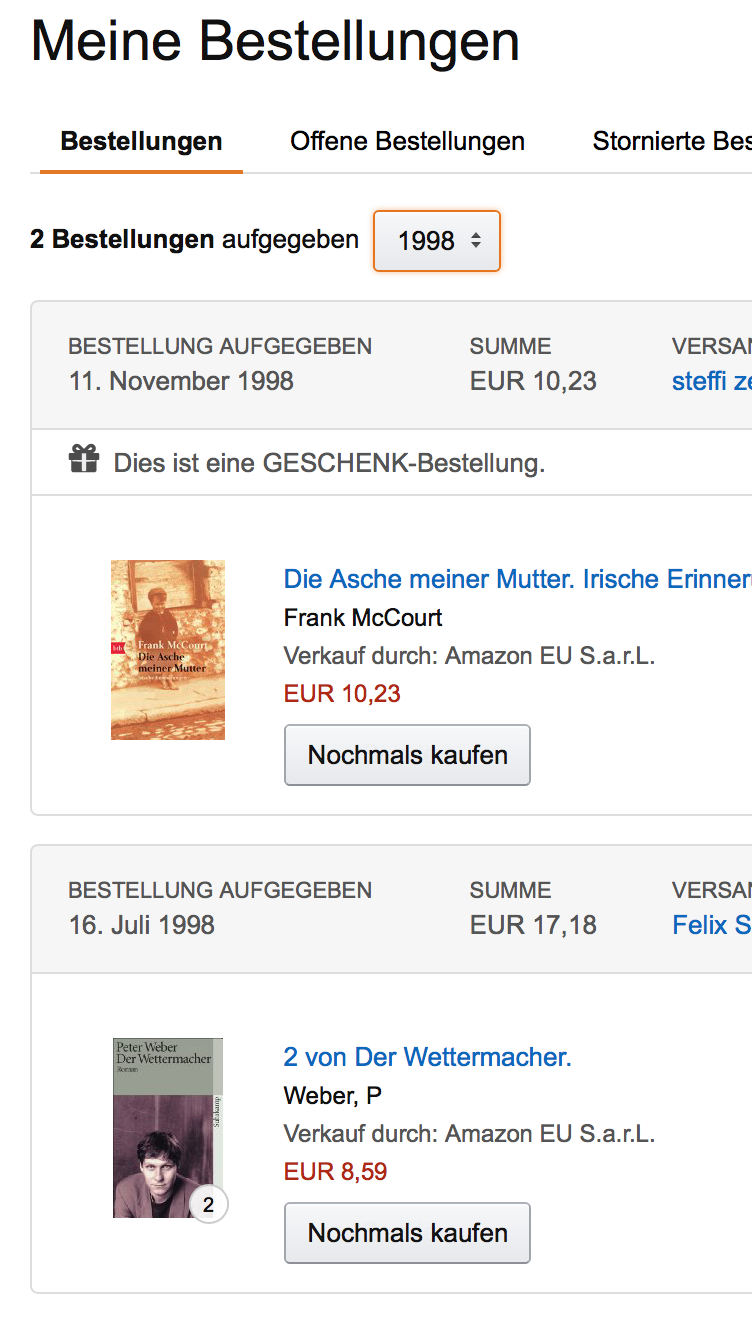Switch to the Bestellungen tab

(141, 142)
